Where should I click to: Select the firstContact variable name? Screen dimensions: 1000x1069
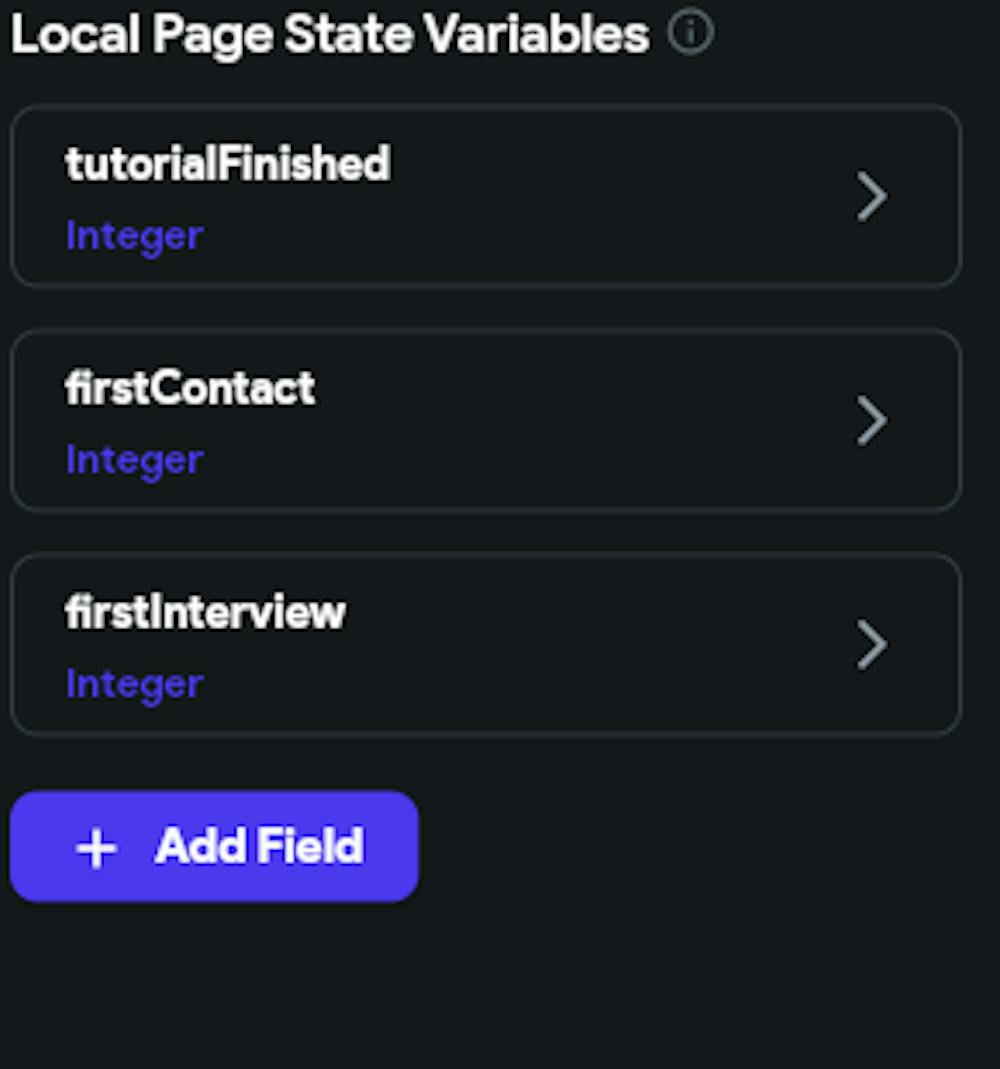(190, 388)
